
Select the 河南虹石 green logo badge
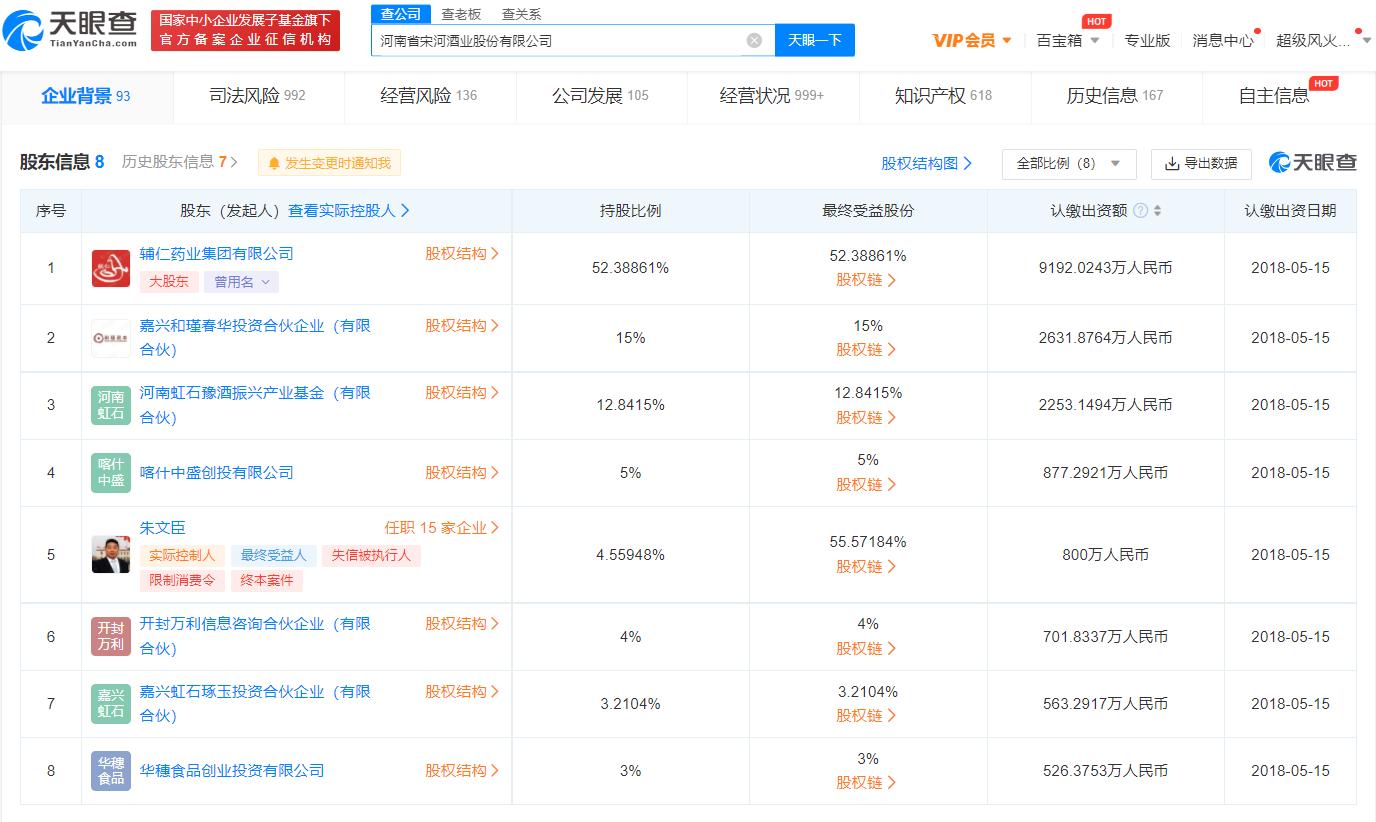point(111,405)
